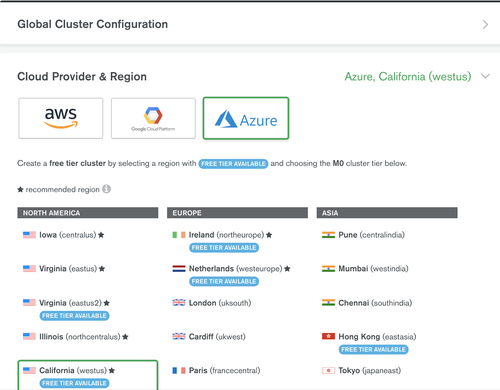Click the Global Cluster Configuration heading

point(93,24)
